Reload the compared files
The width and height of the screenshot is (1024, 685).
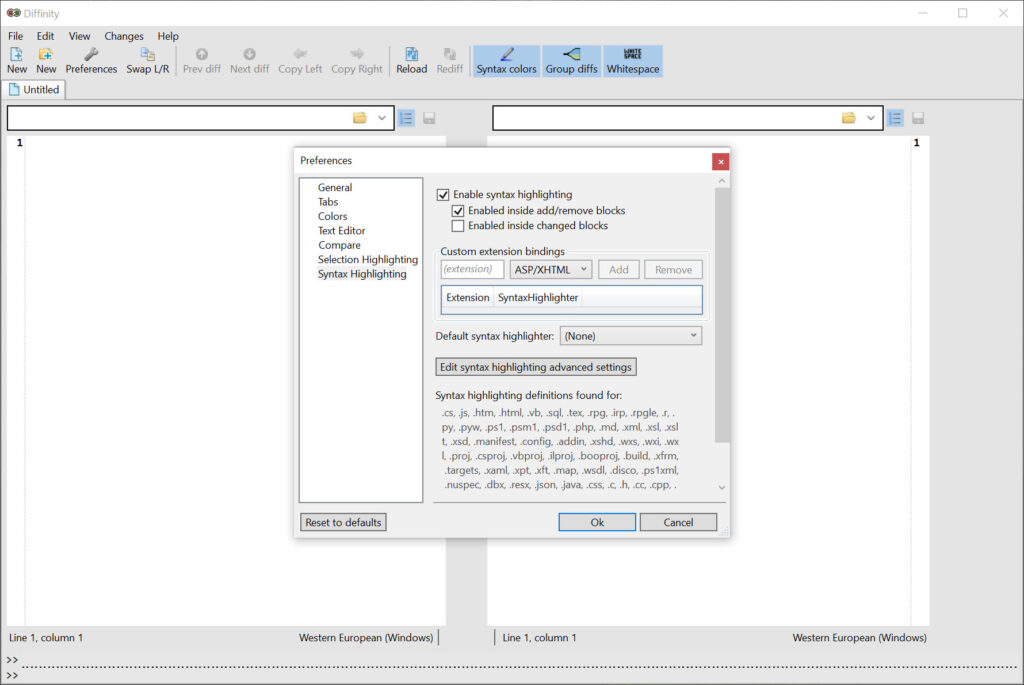point(411,61)
